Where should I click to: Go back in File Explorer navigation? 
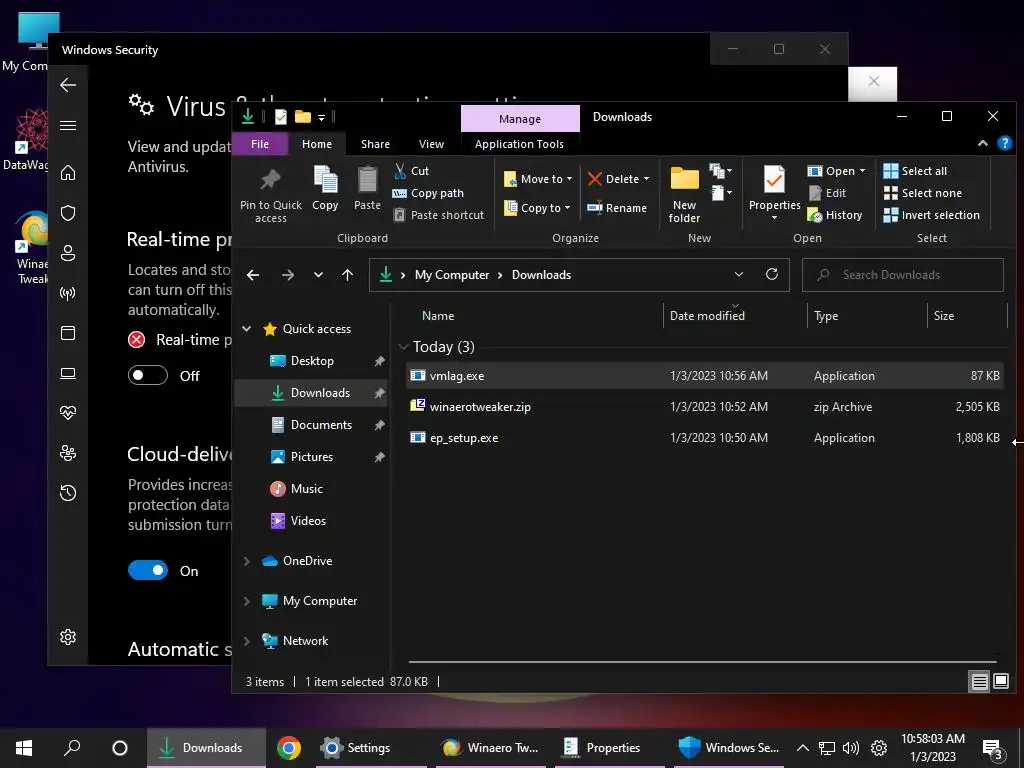253,275
